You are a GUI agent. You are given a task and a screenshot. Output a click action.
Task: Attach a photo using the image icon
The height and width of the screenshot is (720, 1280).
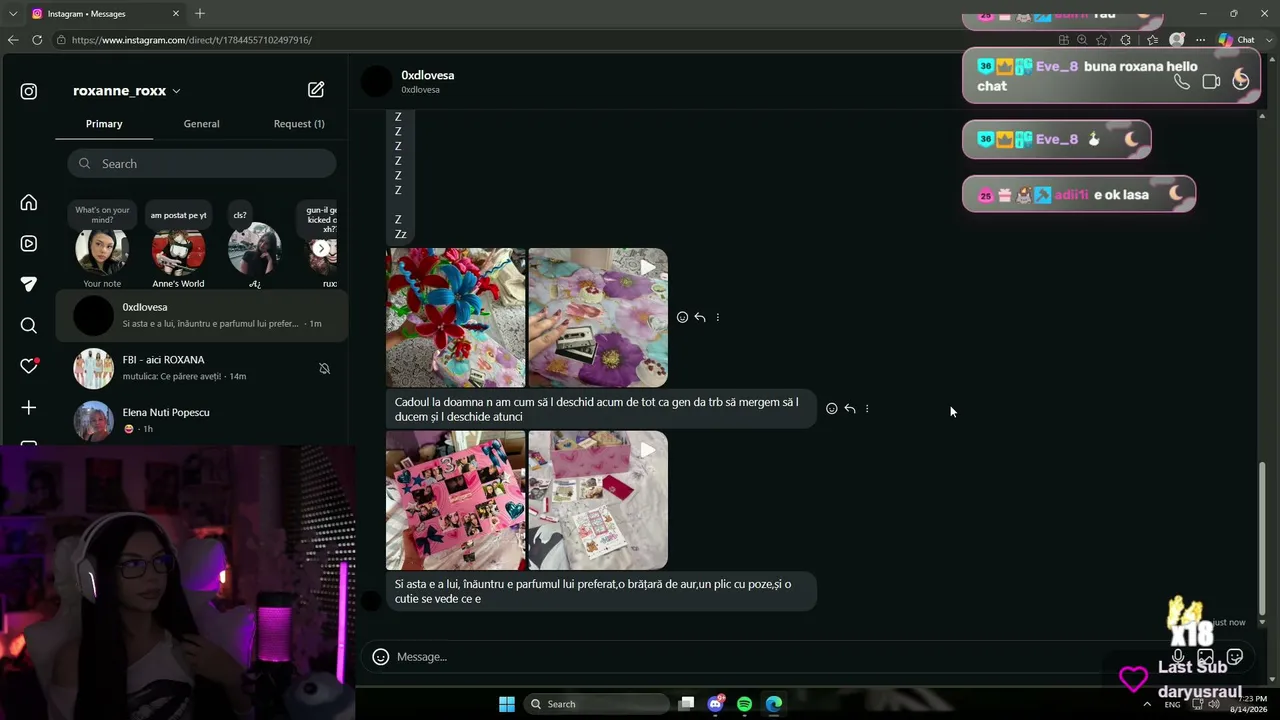click(1206, 657)
